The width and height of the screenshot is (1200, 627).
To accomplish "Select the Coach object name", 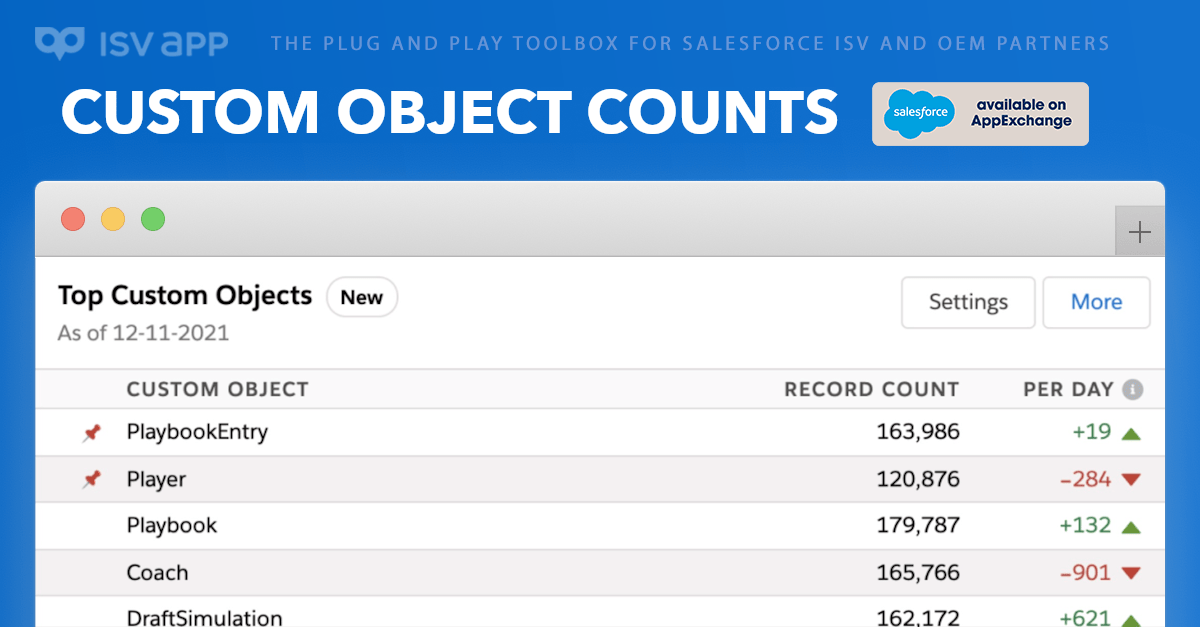I will click(x=157, y=572).
